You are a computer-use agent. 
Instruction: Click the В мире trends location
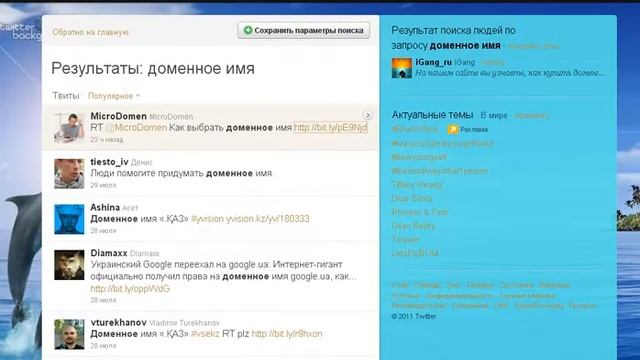click(493, 116)
